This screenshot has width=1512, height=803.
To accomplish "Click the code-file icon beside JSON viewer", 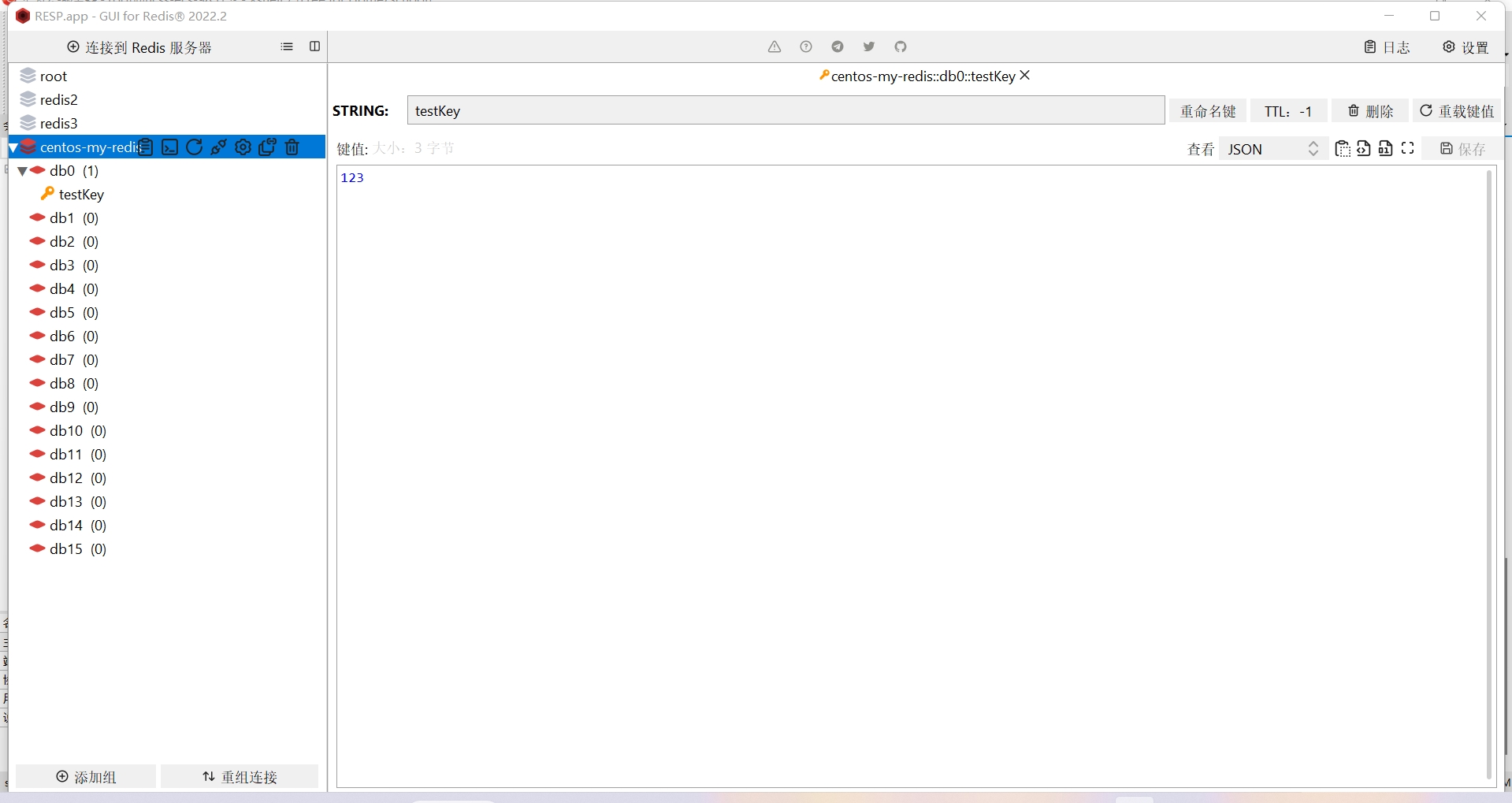I will pyautogui.click(x=1364, y=148).
